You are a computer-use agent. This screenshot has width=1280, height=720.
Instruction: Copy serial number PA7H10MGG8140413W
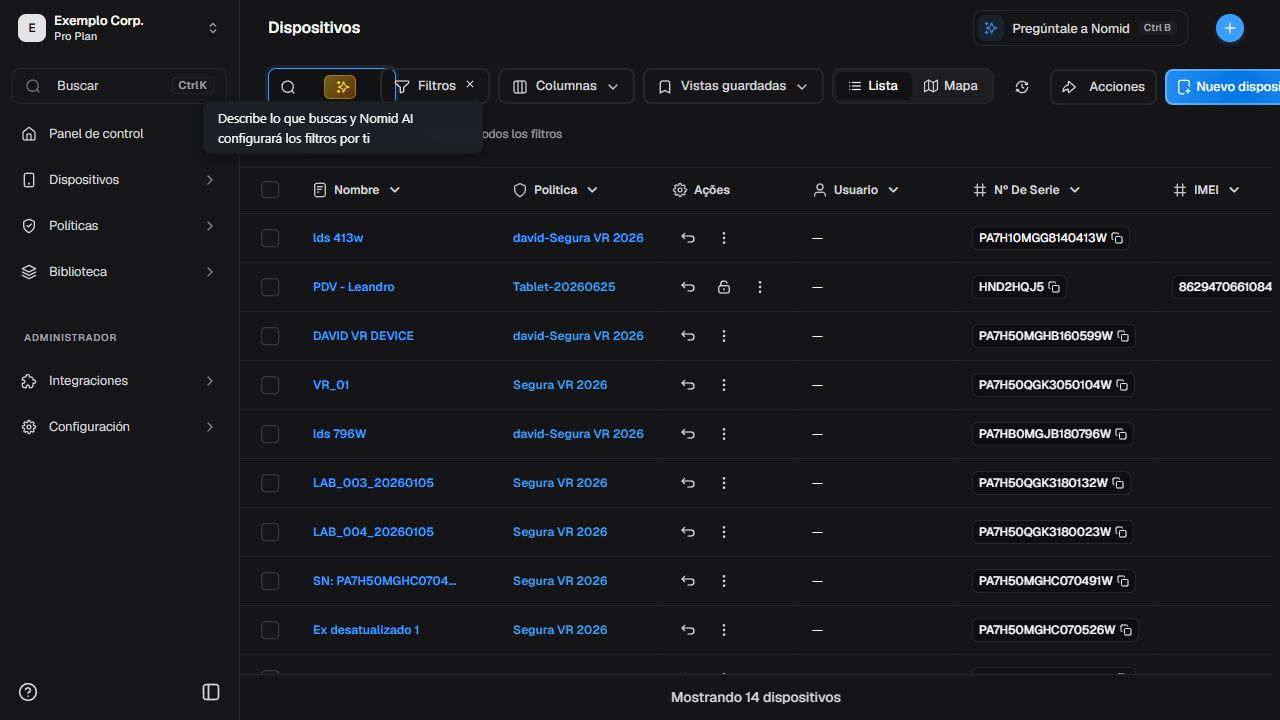coord(1118,238)
